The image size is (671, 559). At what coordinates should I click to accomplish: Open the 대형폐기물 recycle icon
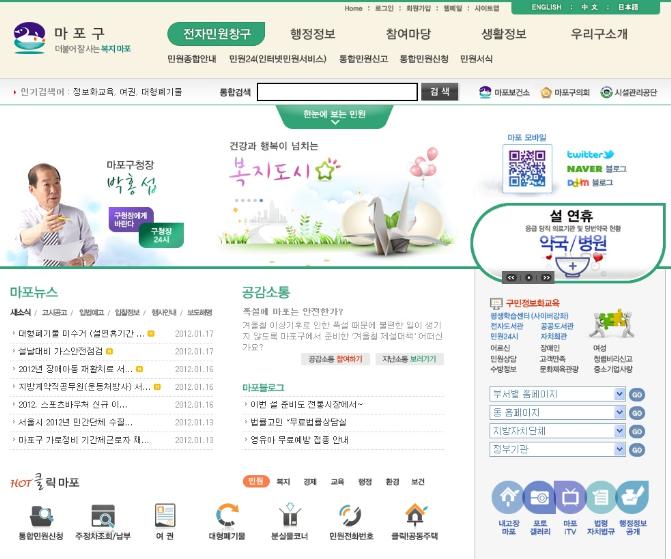point(227,515)
